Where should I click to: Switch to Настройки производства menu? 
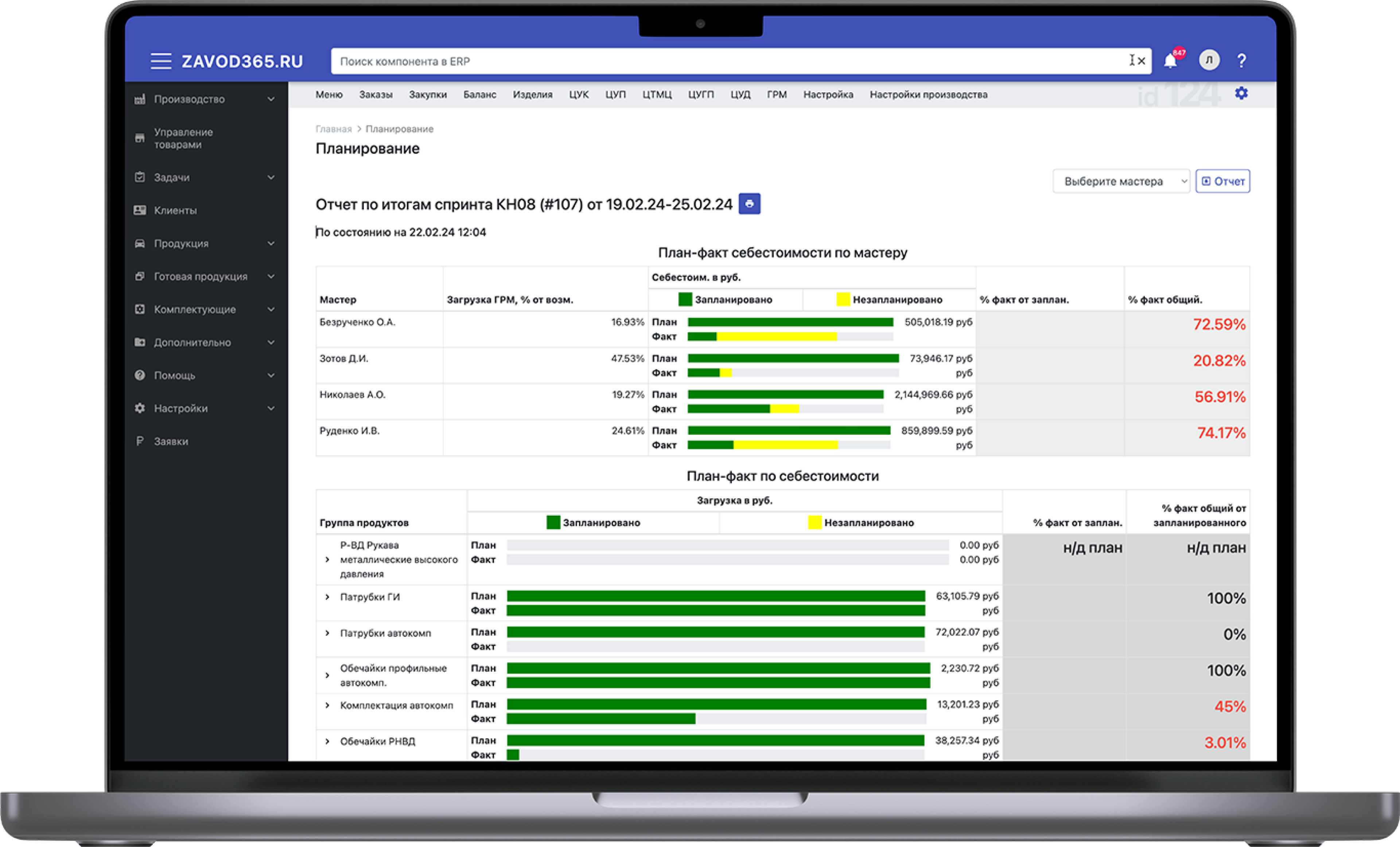(x=928, y=95)
